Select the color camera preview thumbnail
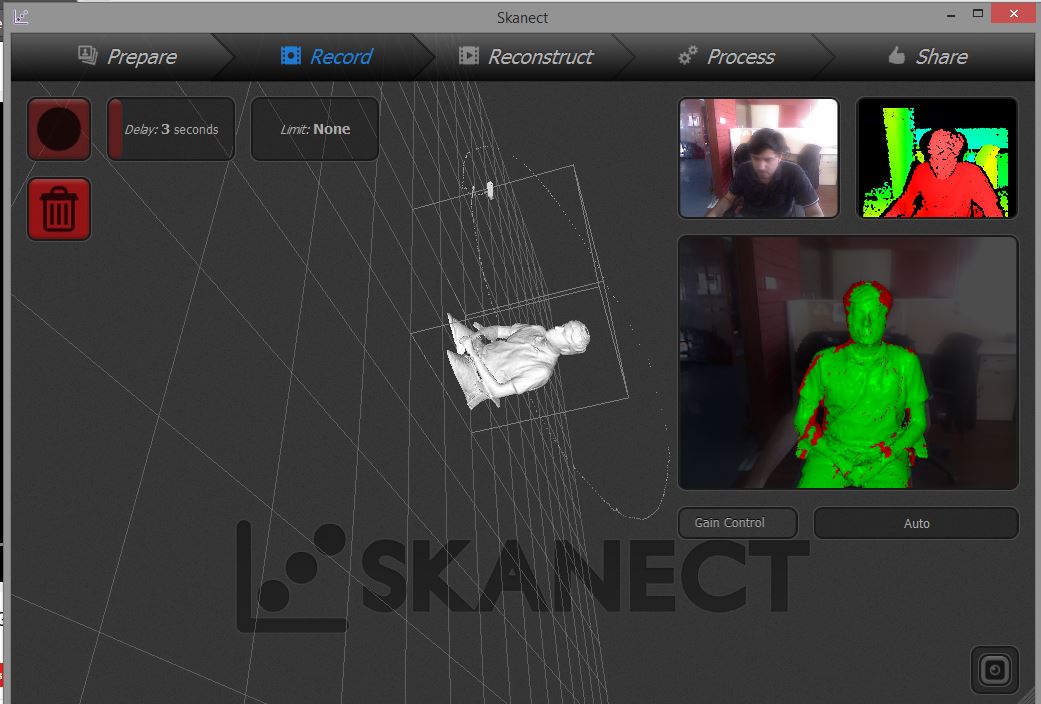The width and height of the screenshot is (1041, 704). 759,158
